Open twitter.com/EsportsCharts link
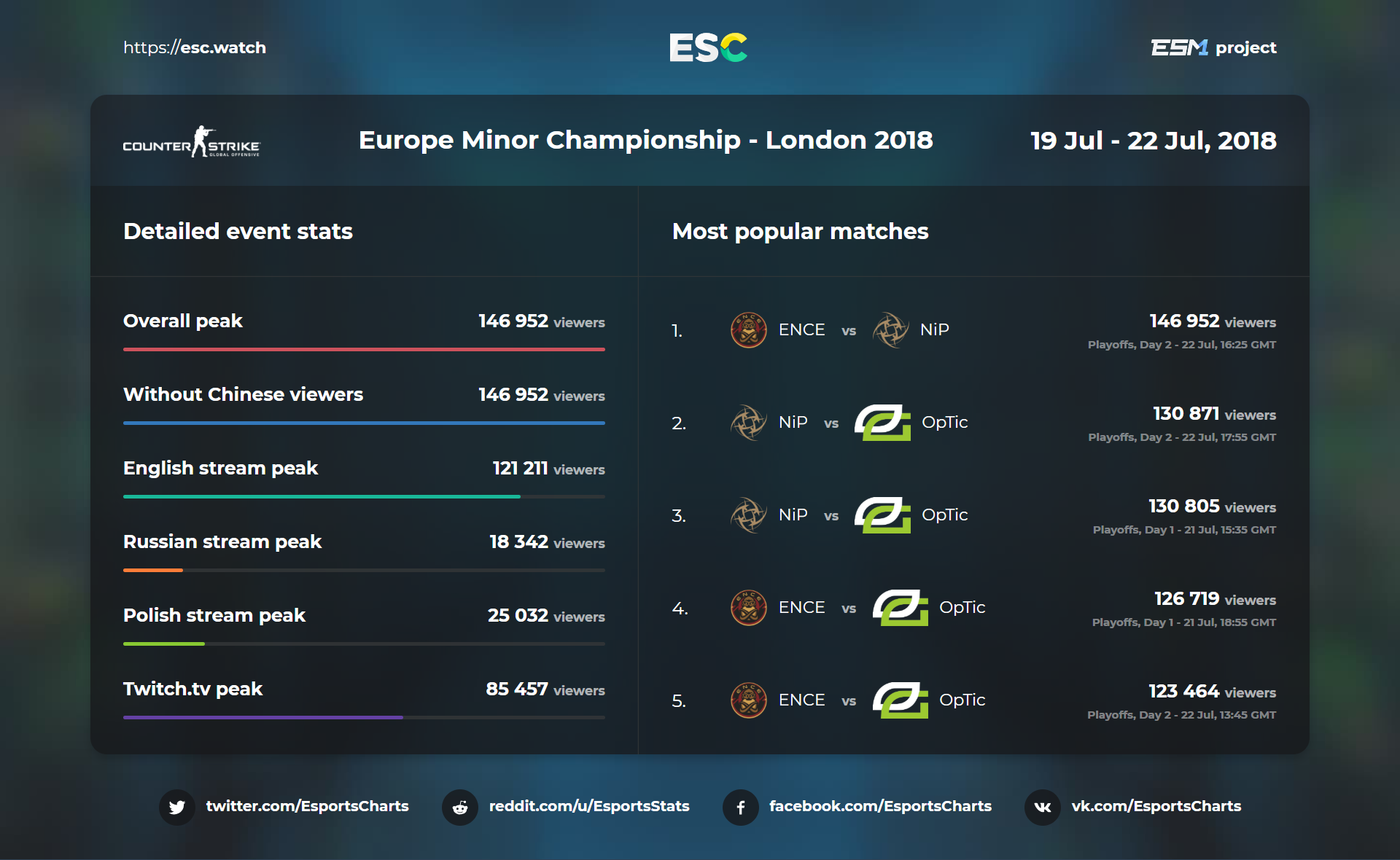The image size is (1400, 860). click(x=307, y=806)
